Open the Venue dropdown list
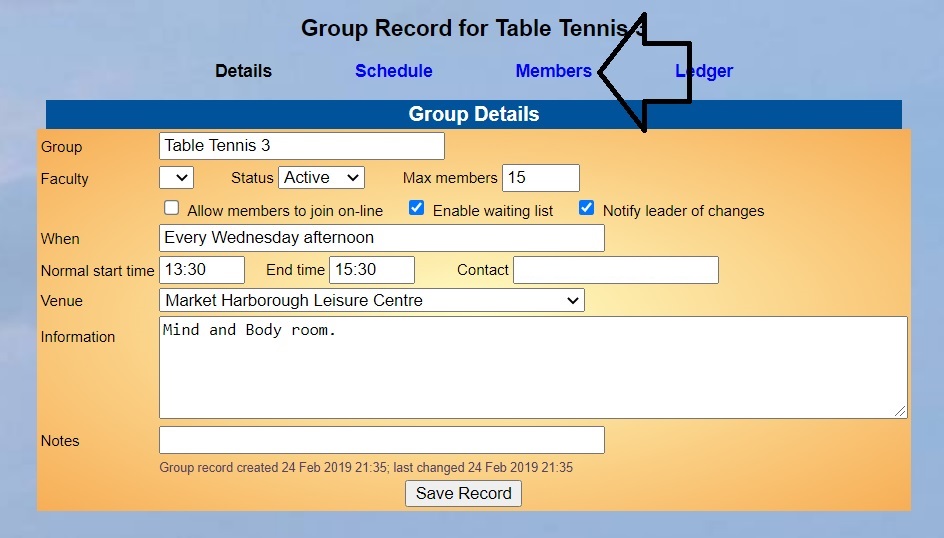The image size is (944, 538). coord(371,300)
